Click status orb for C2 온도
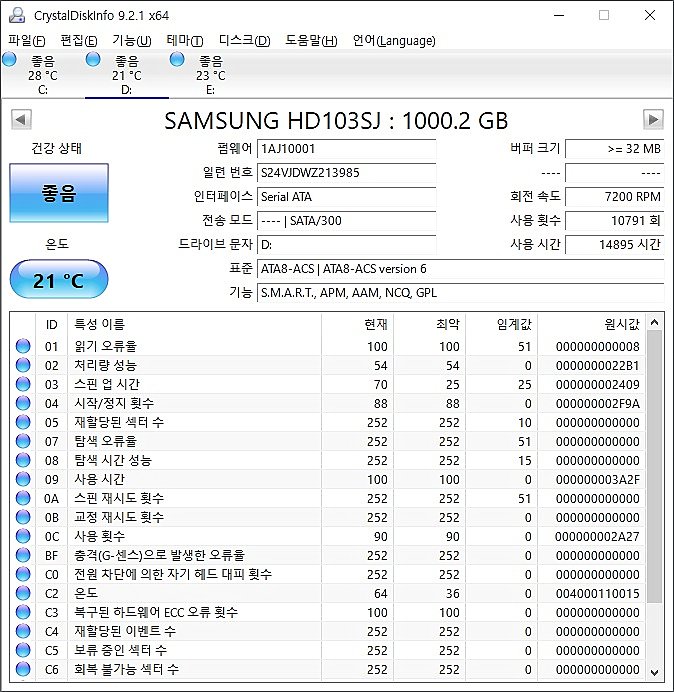Viewport: 674px width, 692px height. point(23,593)
